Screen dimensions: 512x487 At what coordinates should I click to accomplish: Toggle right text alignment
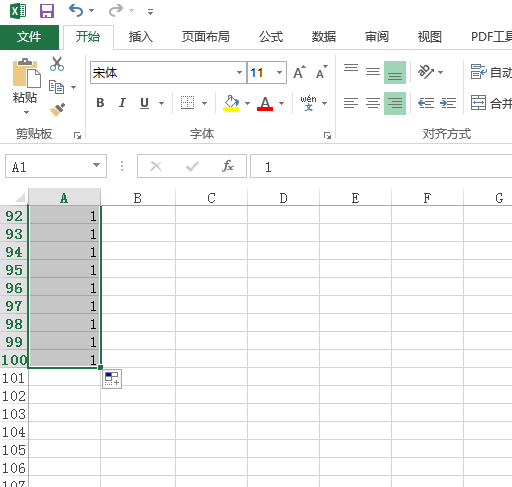395,103
